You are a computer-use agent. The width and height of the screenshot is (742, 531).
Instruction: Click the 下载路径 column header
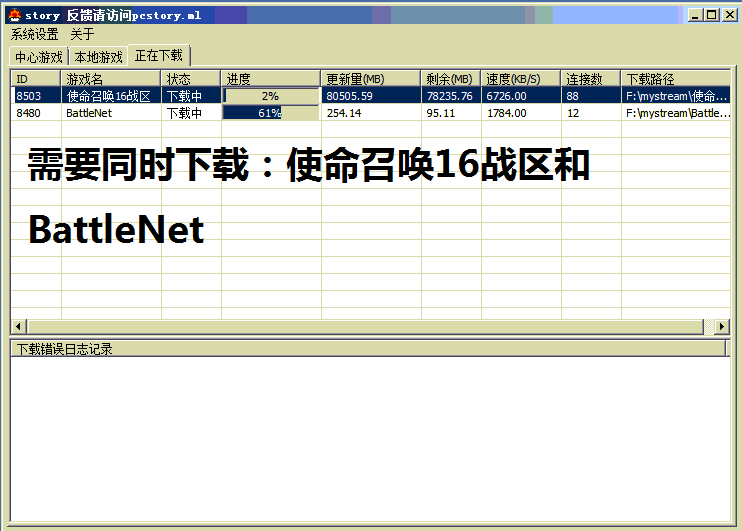click(676, 79)
